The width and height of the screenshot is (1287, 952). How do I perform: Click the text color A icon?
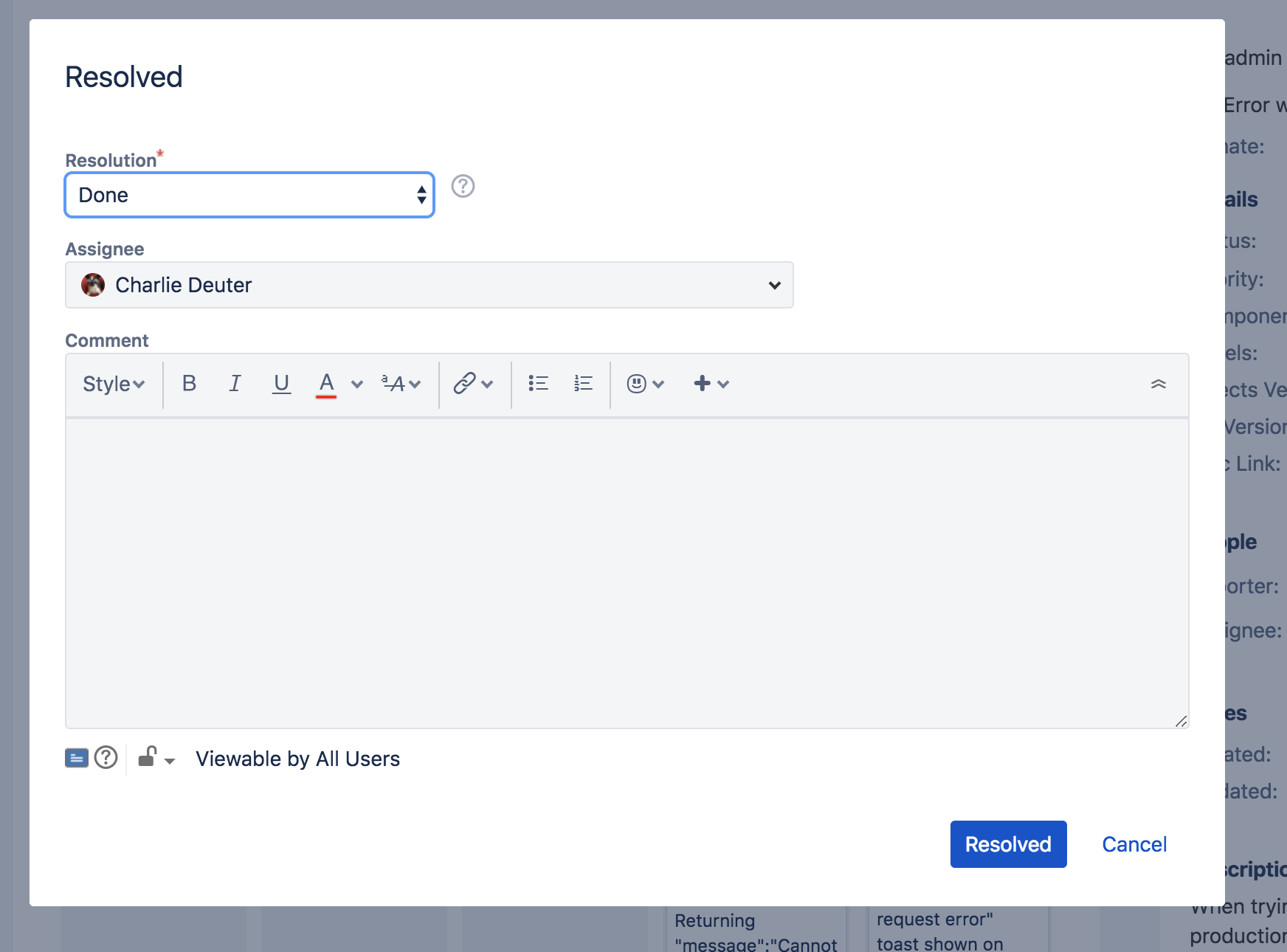(326, 384)
